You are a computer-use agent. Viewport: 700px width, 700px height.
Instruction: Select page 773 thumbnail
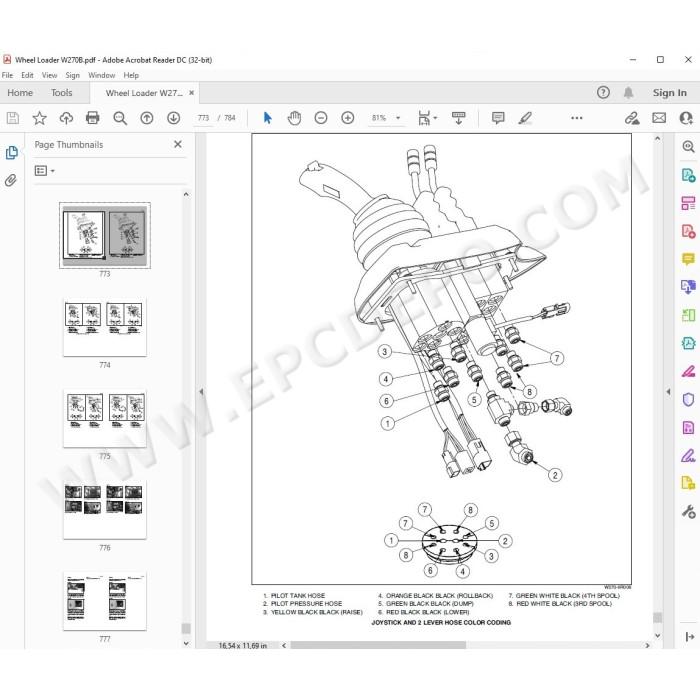(105, 235)
